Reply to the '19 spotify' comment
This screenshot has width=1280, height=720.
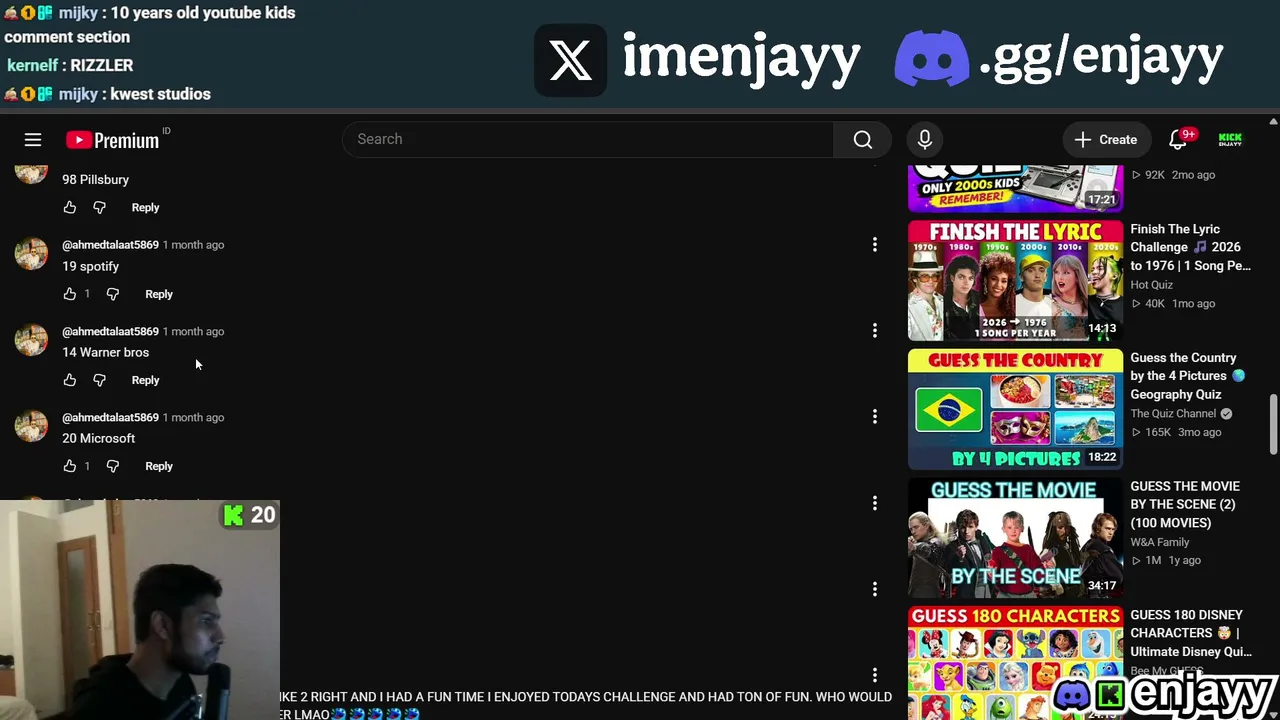tap(159, 294)
